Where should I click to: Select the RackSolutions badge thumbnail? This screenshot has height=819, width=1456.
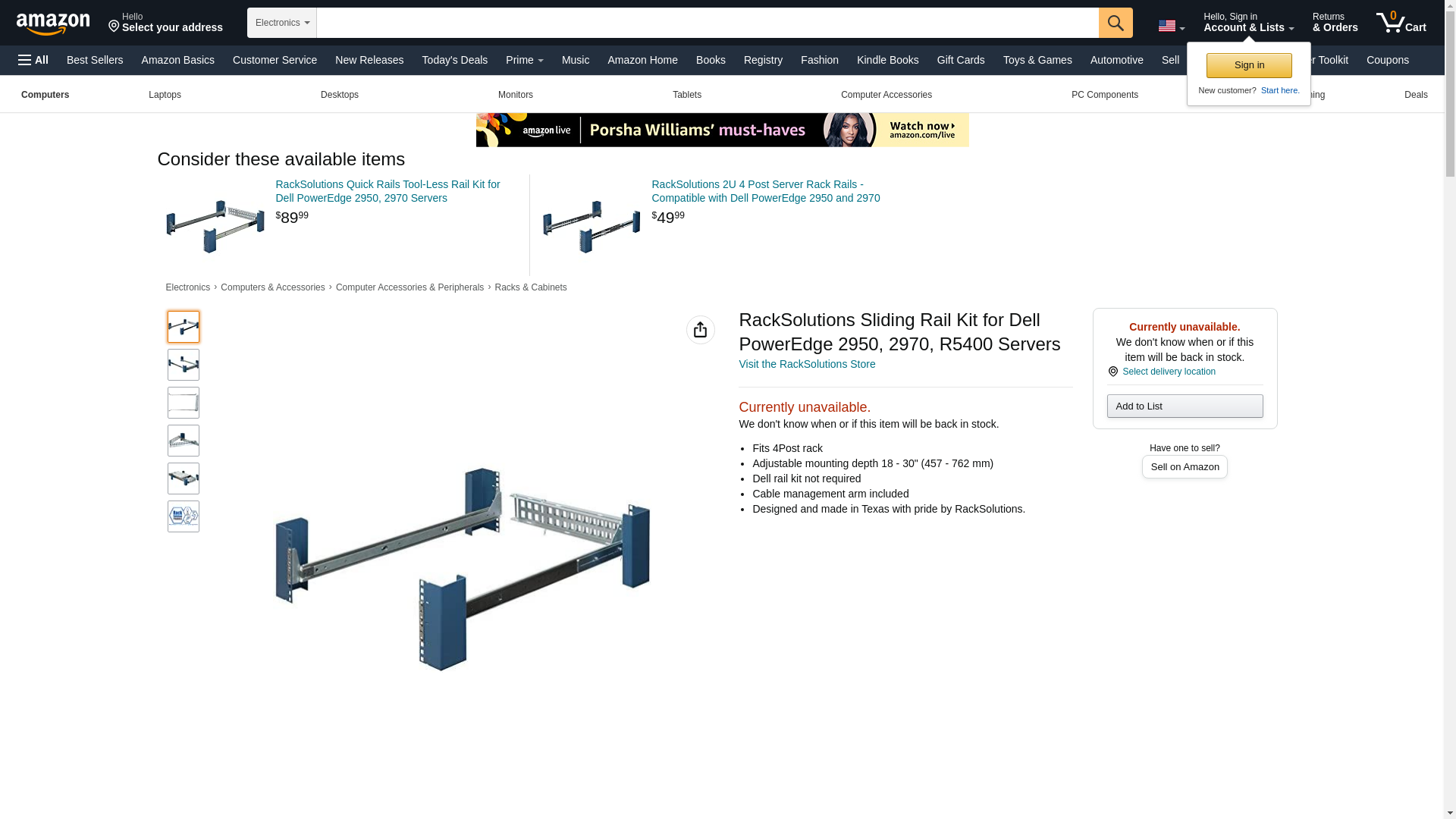pyautogui.click(x=184, y=516)
